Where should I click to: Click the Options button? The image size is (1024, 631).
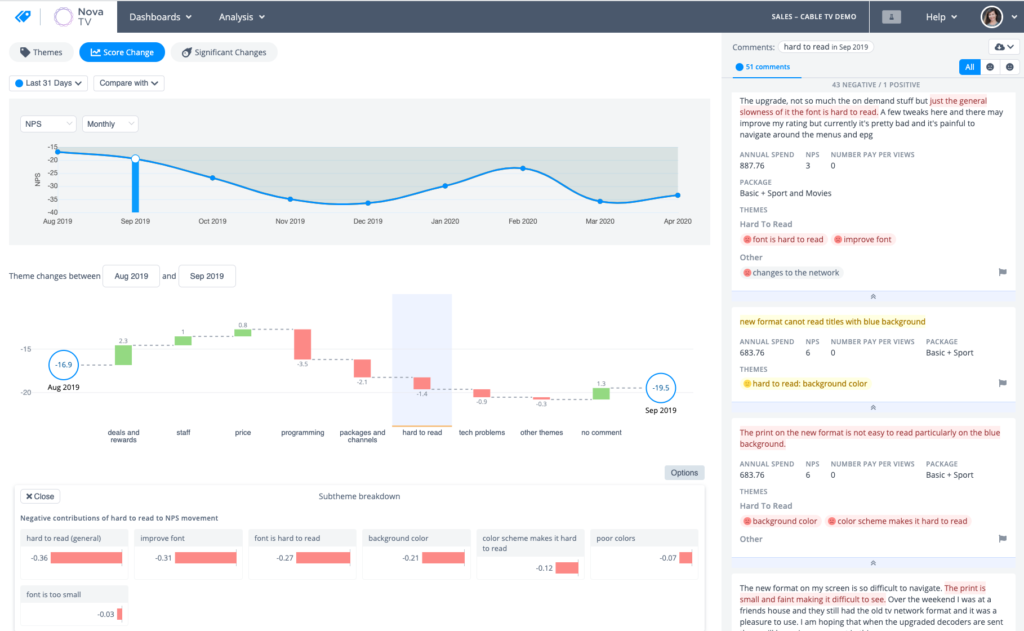(x=684, y=472)
